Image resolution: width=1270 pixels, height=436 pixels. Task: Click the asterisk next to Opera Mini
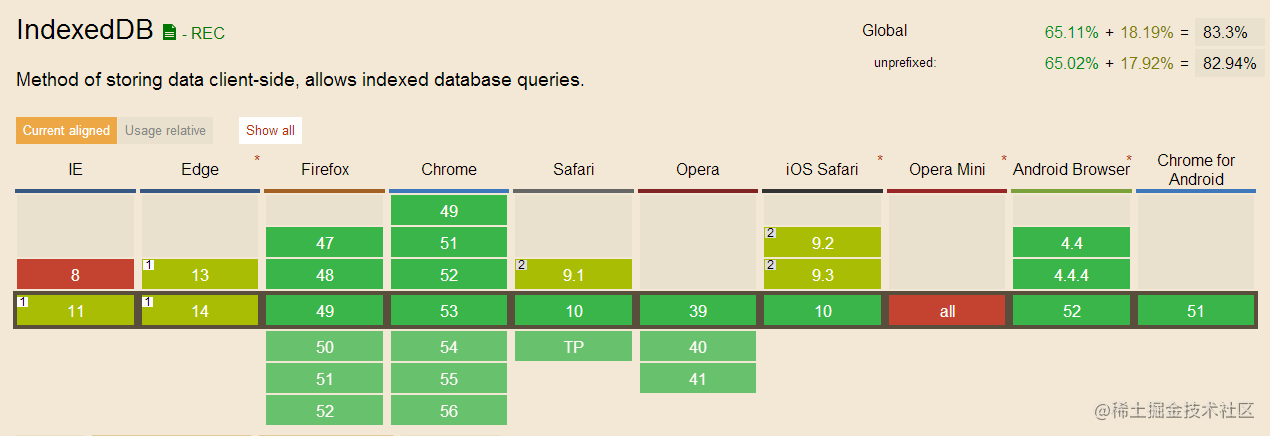point(1003,159)
